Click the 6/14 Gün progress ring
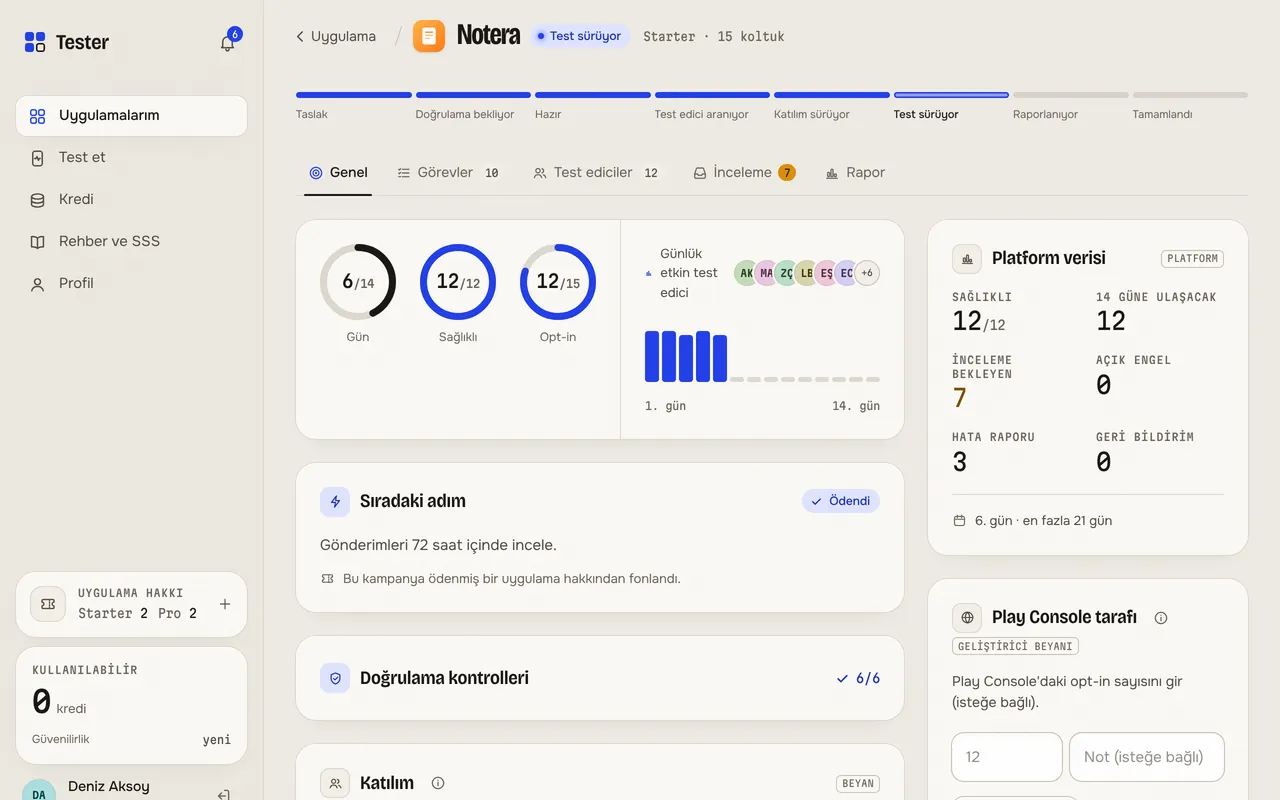 click(358, 282)
